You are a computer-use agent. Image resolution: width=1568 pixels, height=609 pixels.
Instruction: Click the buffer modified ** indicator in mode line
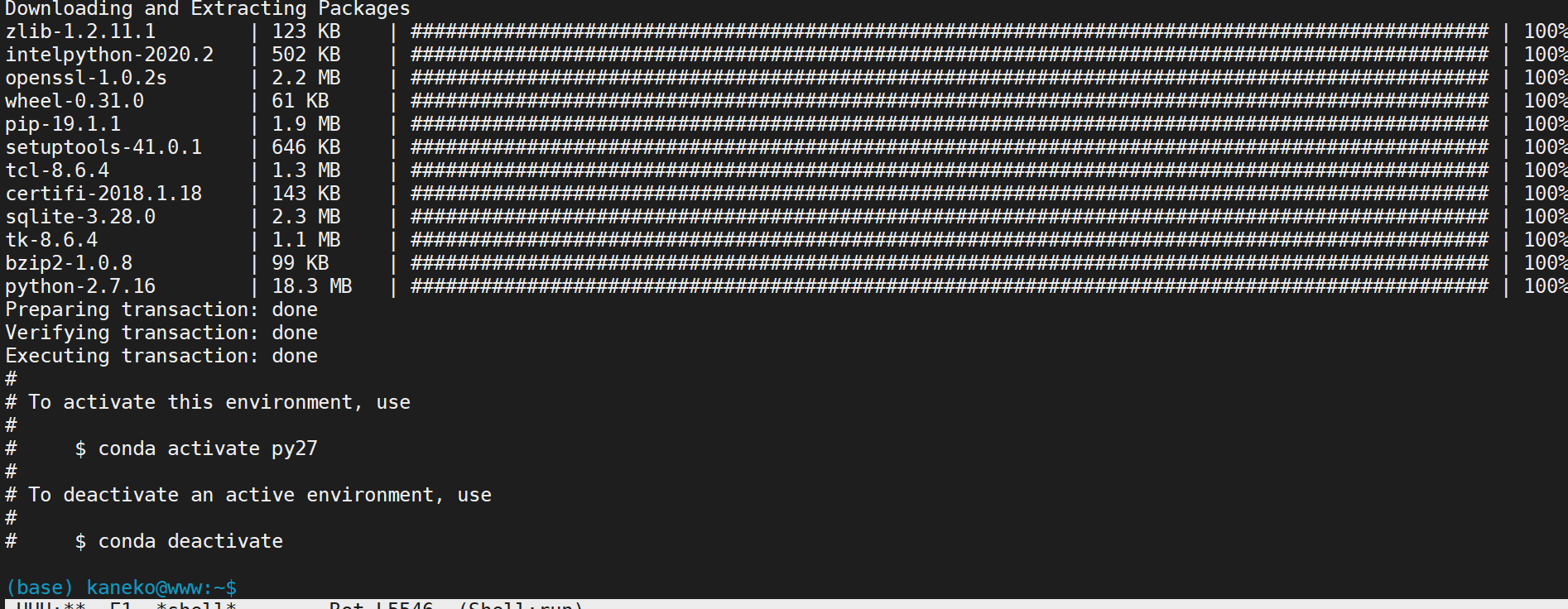pyautogui.click(x=75, y=605)
